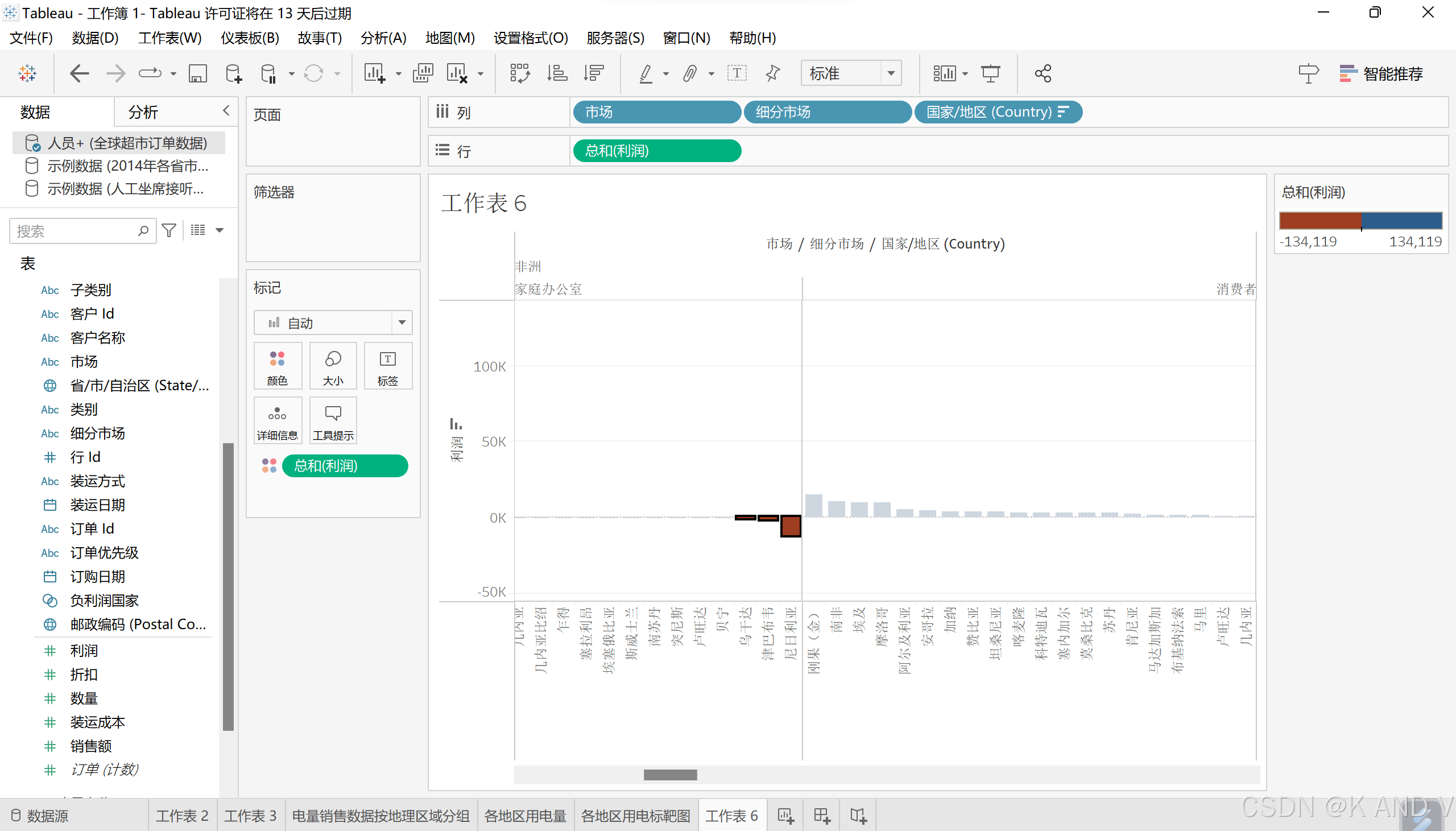
Task: Click the New Data Source icon
Action: pyautogui.click(x=233, y=73)
